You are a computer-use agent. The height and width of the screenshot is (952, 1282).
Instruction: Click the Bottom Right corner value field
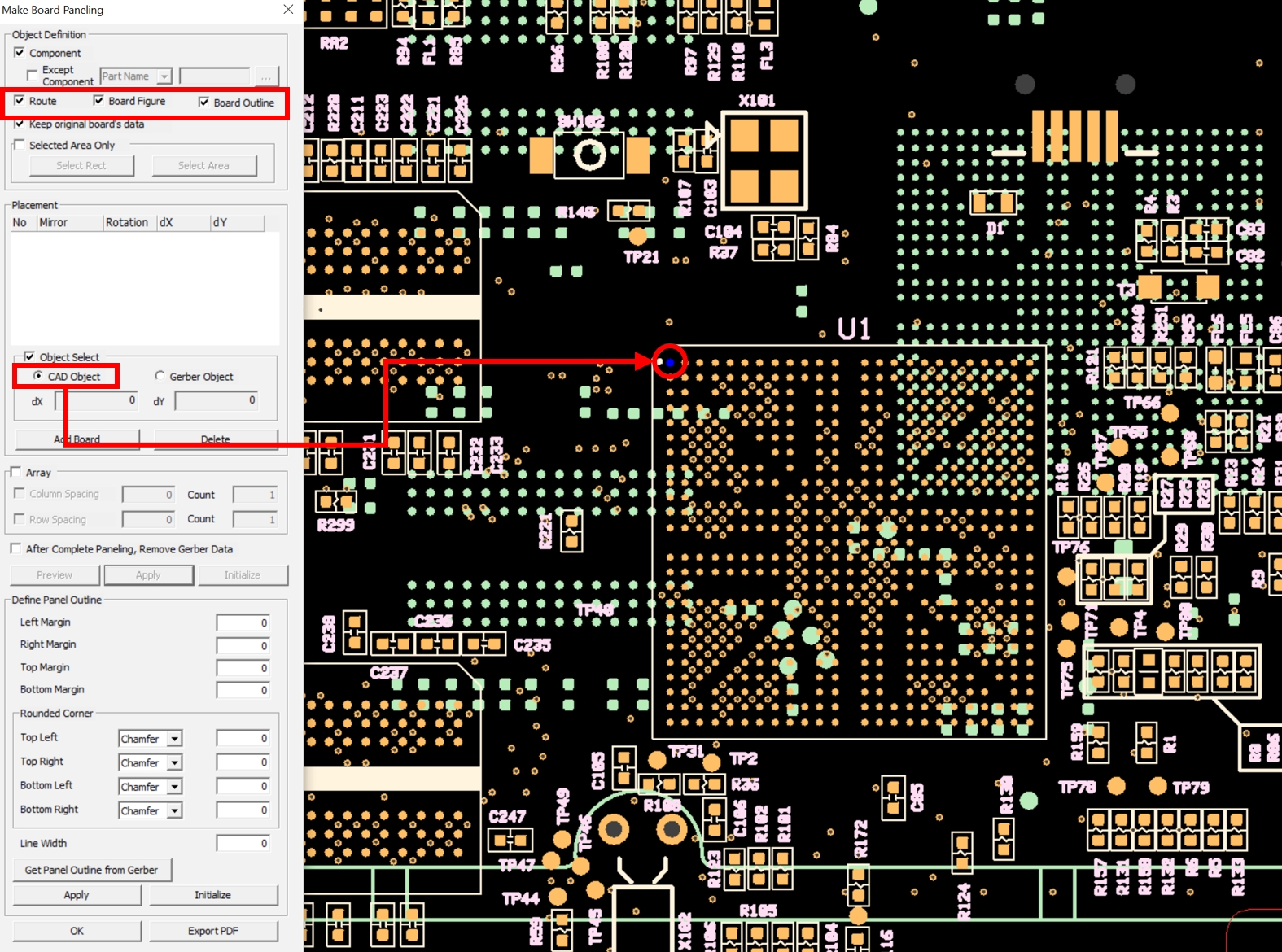click(x=243, y=811)
